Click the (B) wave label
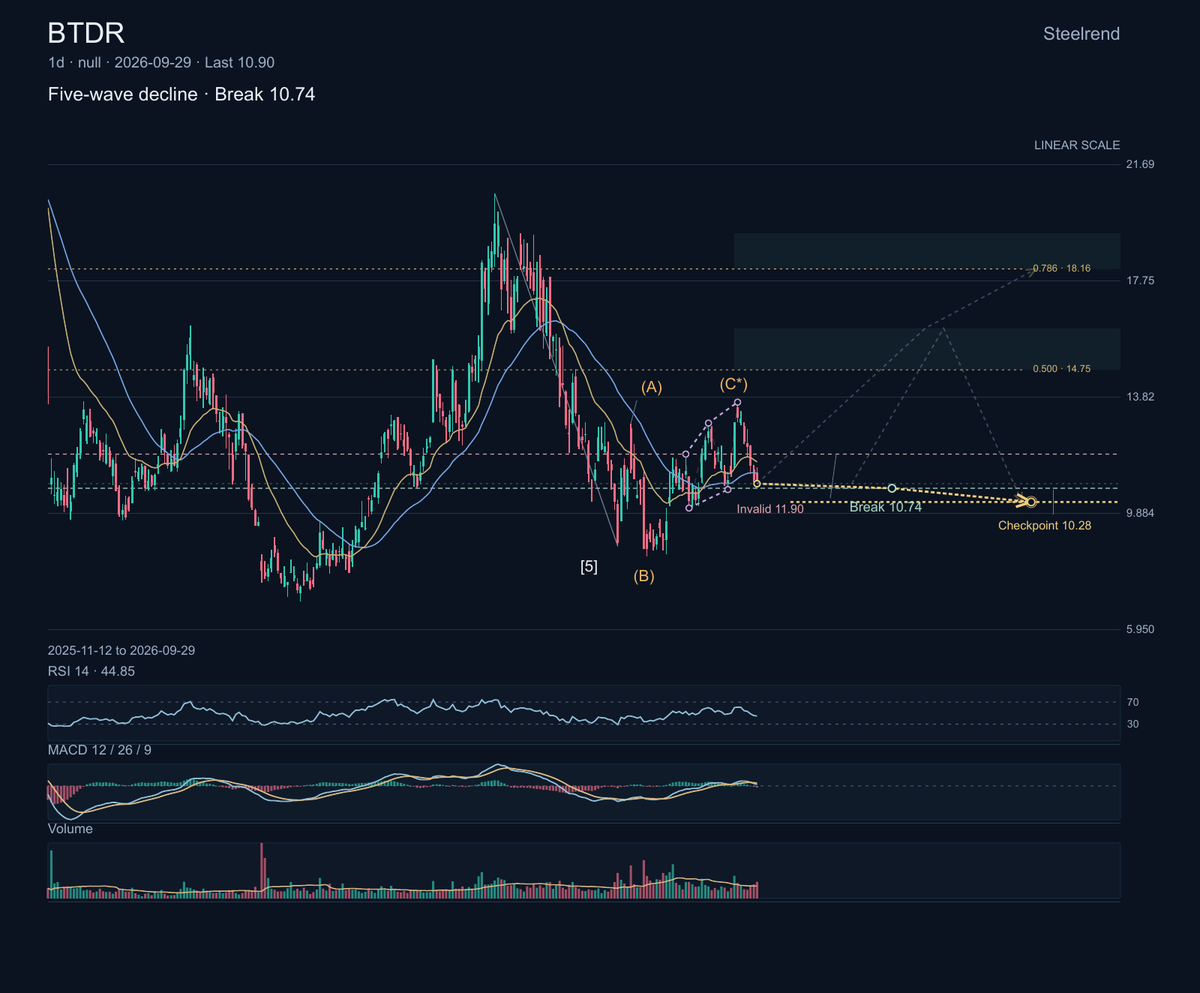Screen dimensions: 1200x993 click(643, 576)
